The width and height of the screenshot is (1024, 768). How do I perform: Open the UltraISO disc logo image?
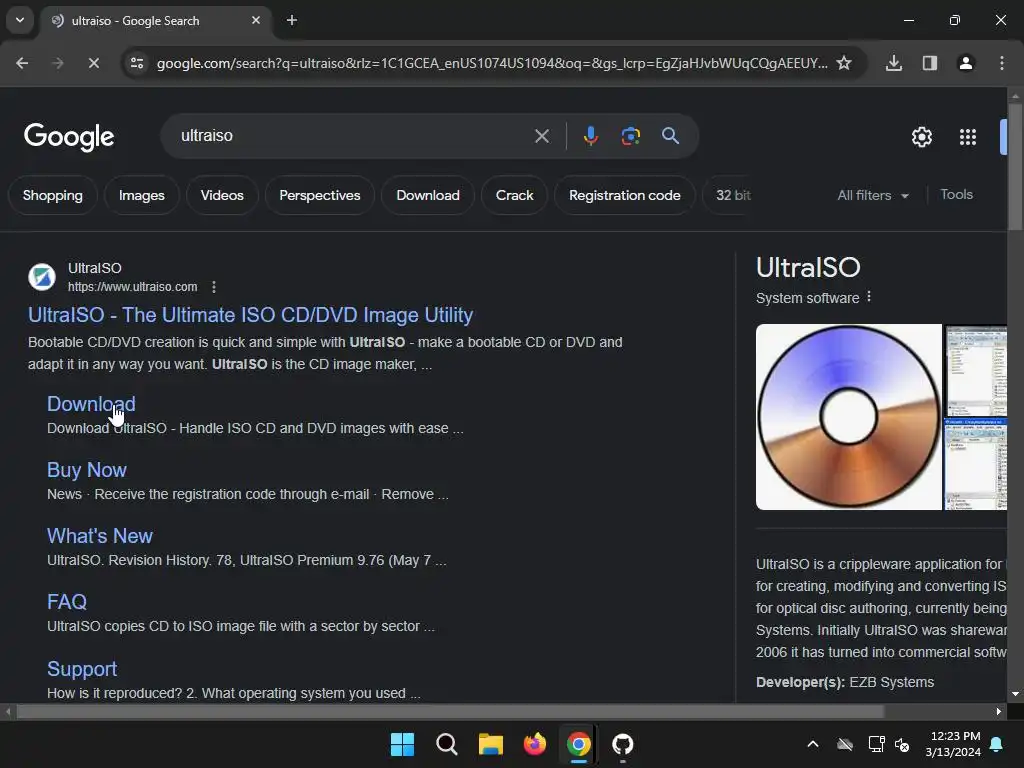[x=848, y=417]
